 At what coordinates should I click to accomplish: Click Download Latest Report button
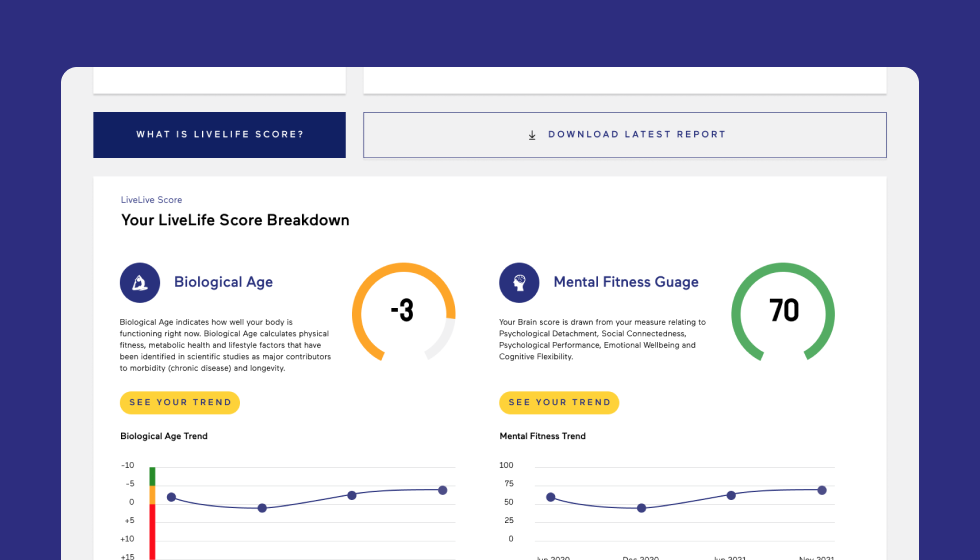point(624,135)
